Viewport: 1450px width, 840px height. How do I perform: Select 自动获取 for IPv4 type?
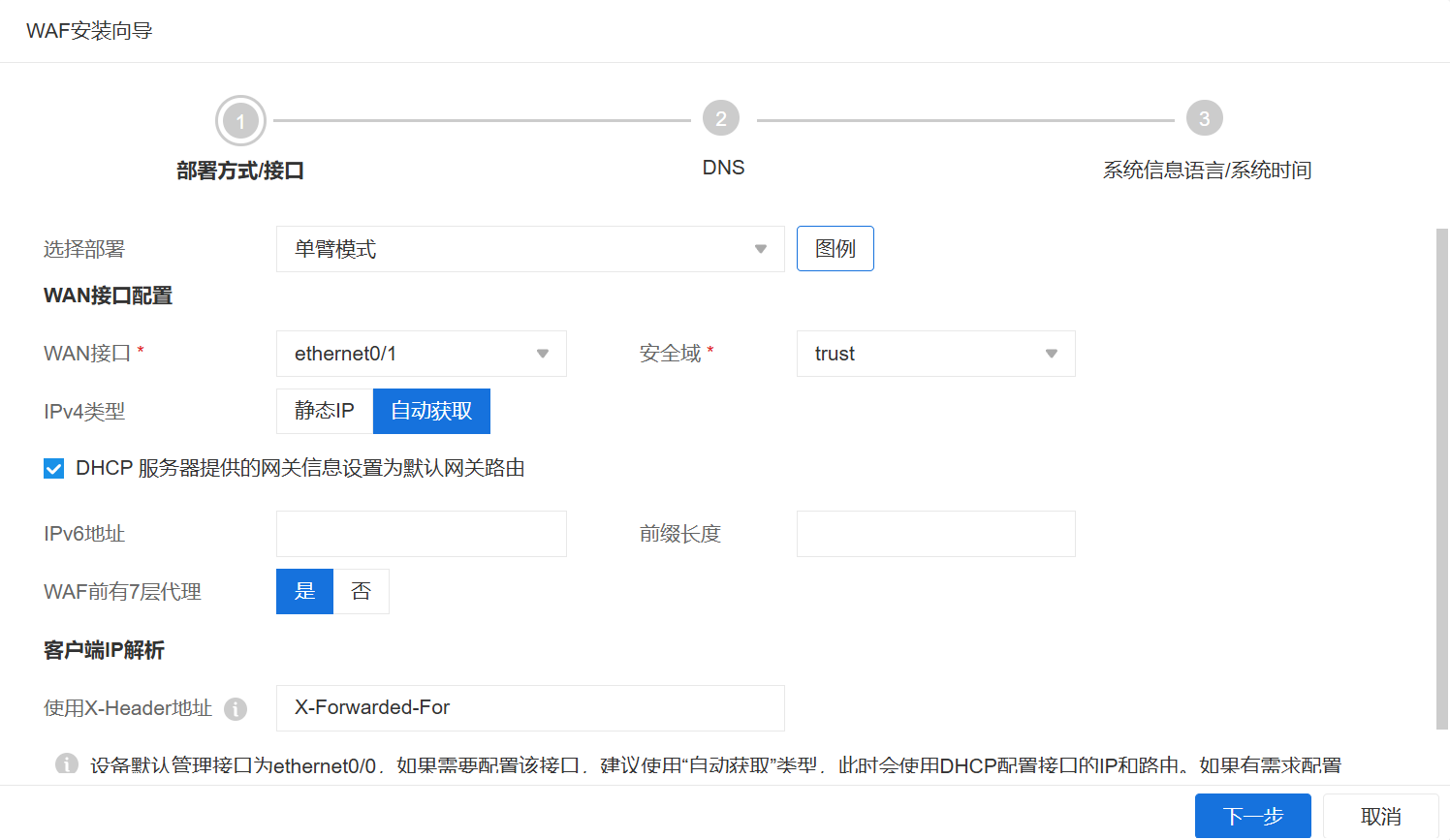(431, 411)
